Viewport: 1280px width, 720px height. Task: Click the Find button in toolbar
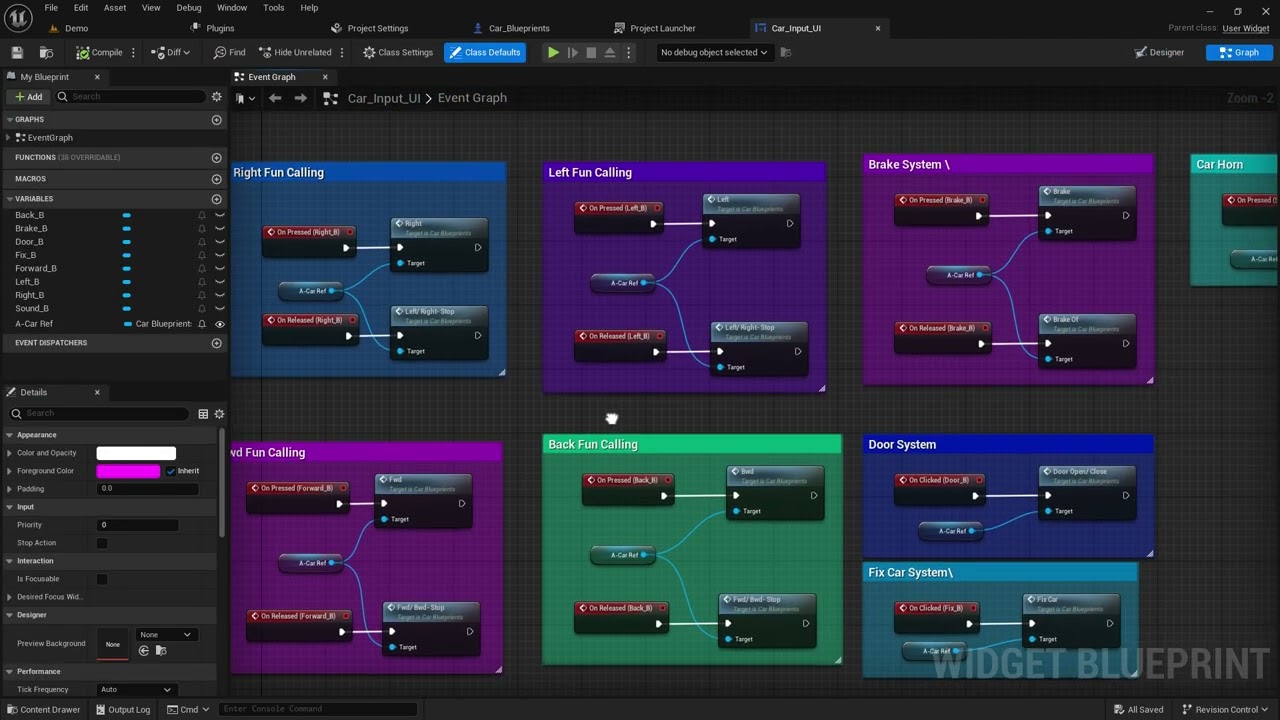tap(229, 52)
